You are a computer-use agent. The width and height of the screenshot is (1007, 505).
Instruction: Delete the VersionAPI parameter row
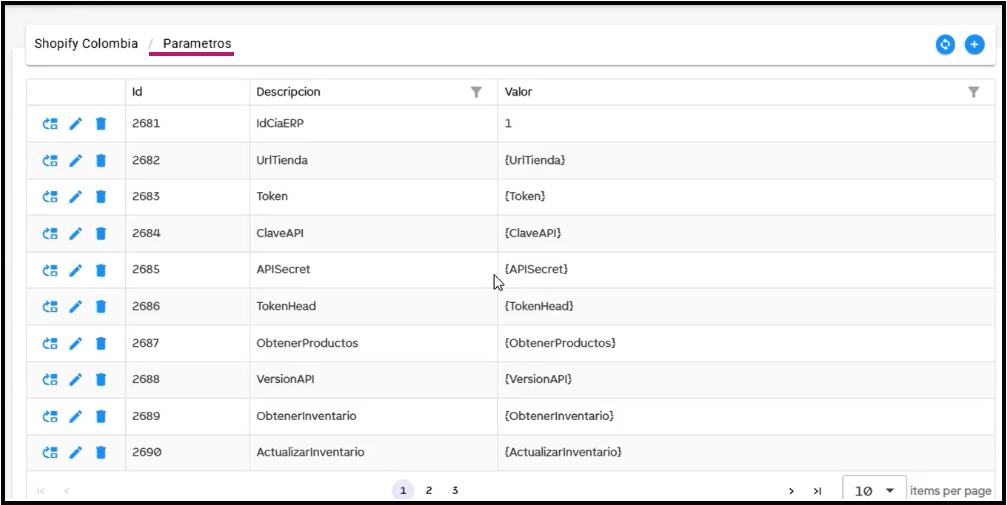coord(101,379)
